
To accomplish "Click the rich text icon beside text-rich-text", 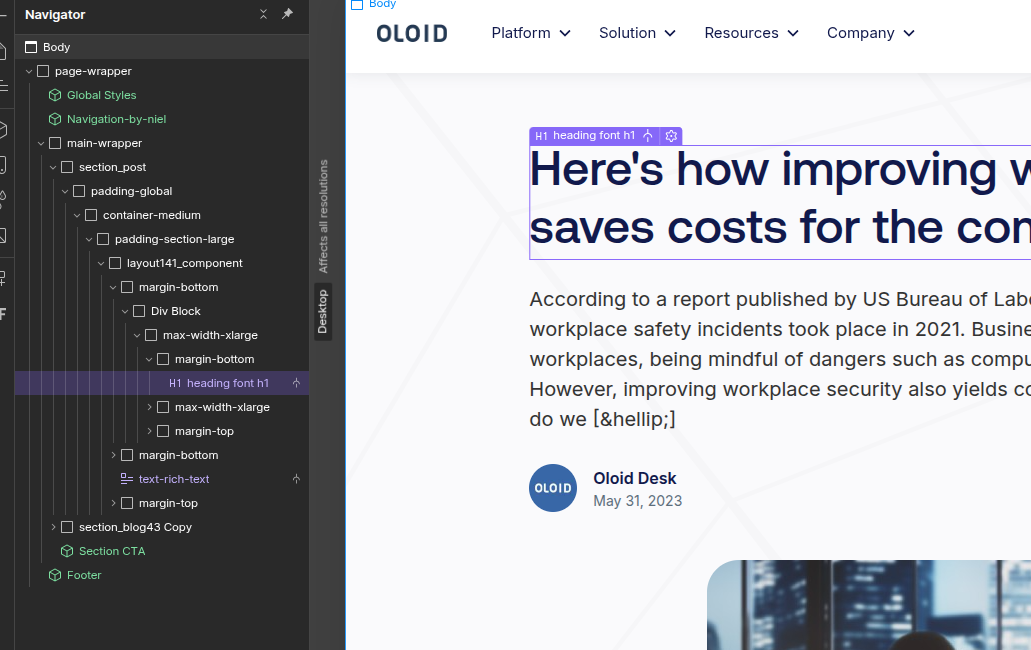I will tap(127, 479).
